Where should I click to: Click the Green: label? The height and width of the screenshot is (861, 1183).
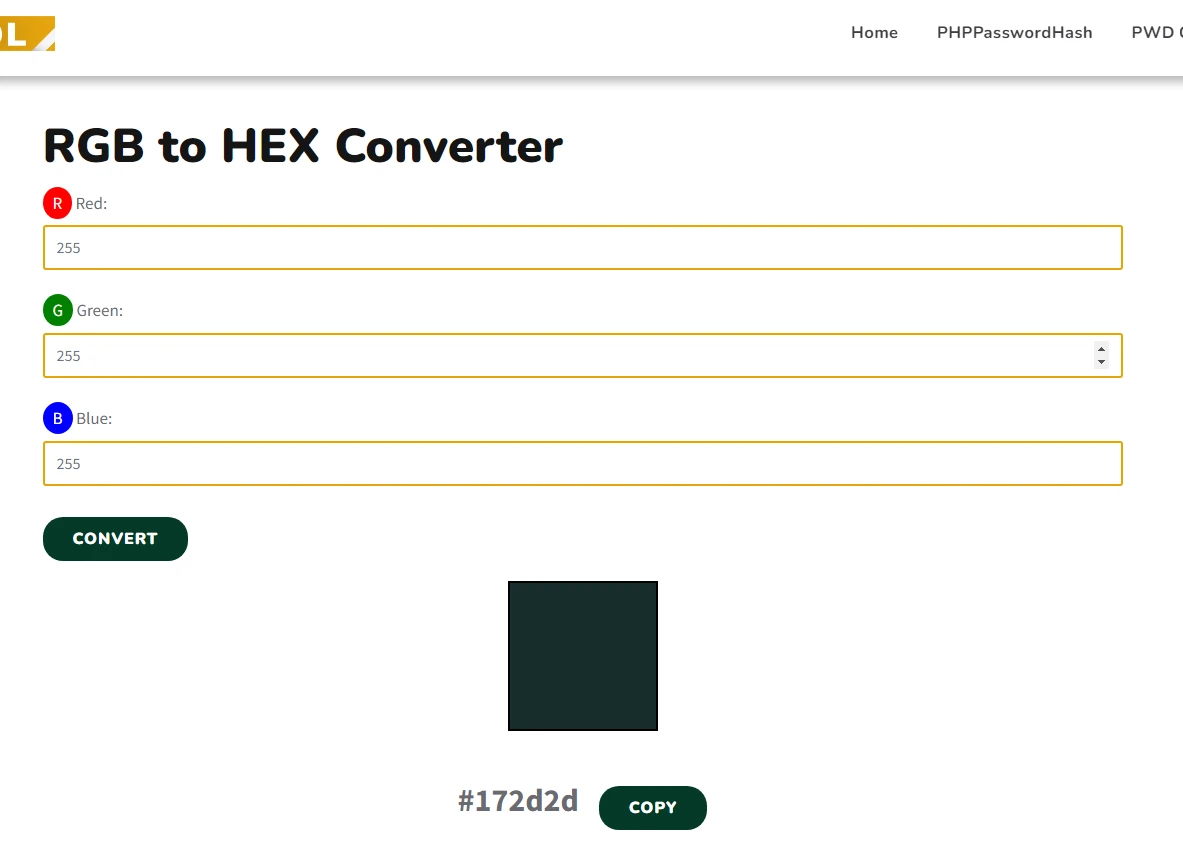tap(100, 311)
